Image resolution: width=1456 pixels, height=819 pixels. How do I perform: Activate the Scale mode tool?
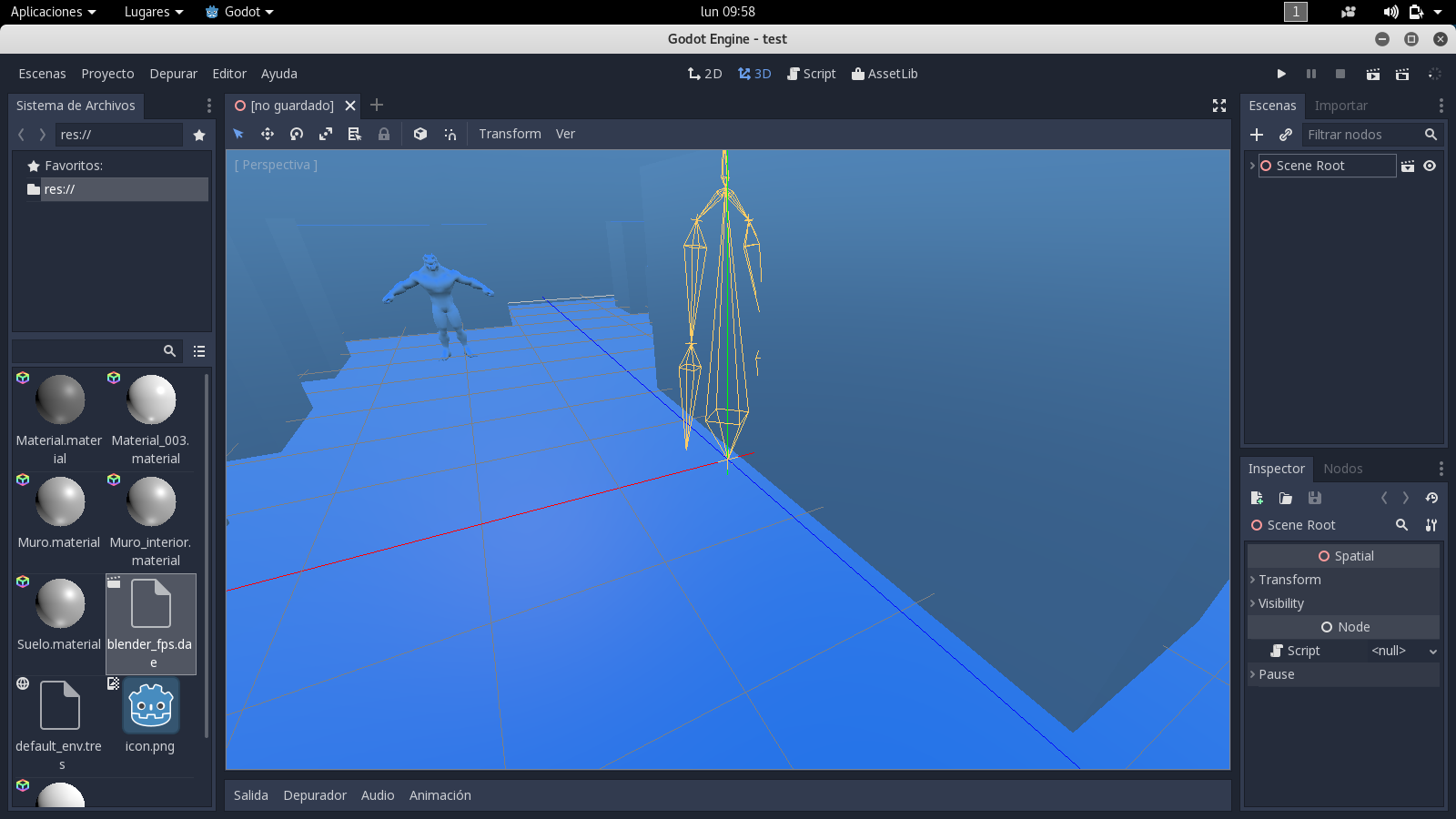(326, 134)
